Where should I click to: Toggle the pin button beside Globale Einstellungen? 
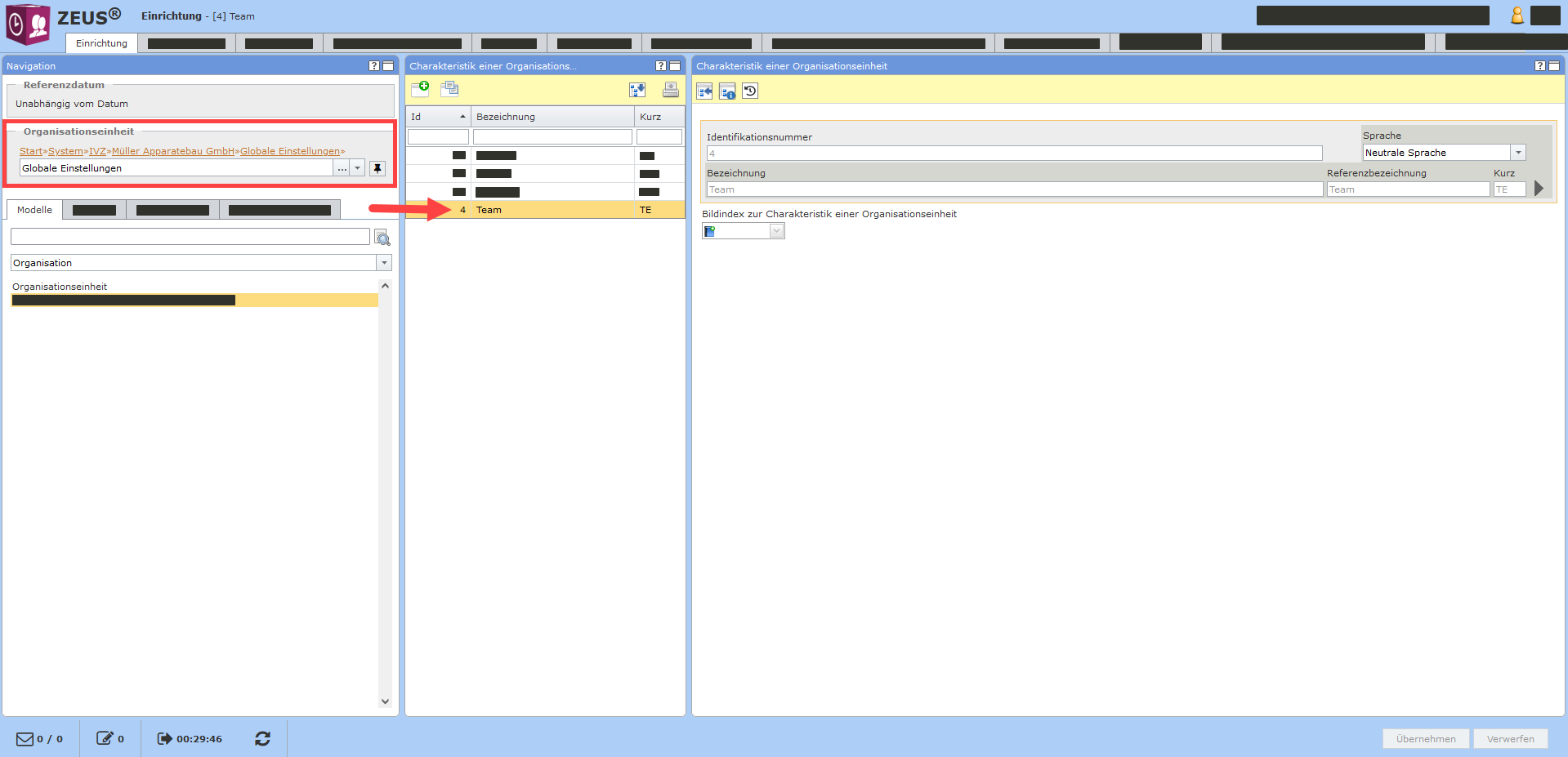pos(377,168)
